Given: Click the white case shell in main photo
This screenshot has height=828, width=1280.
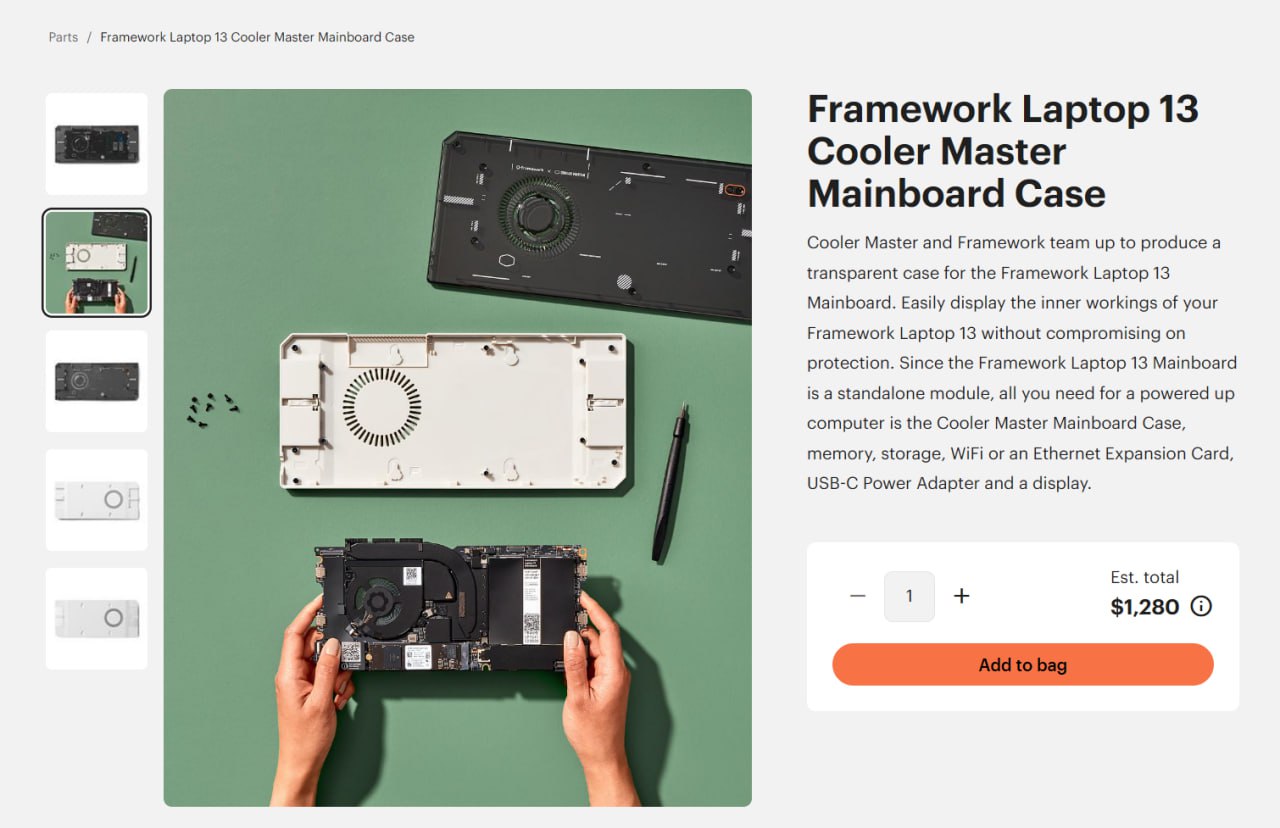Looking at the screenshot, I should point(454,412).
